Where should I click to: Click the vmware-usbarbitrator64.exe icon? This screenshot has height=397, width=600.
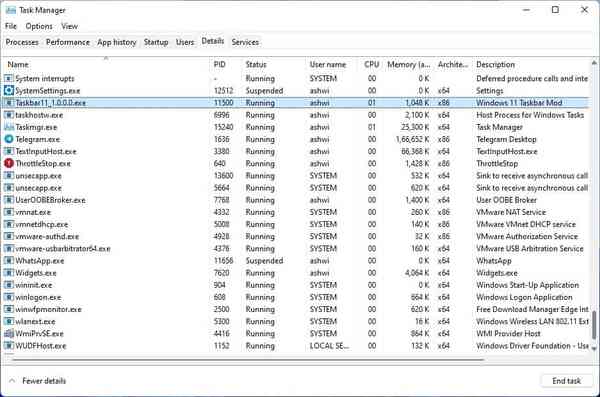point(9,249)
